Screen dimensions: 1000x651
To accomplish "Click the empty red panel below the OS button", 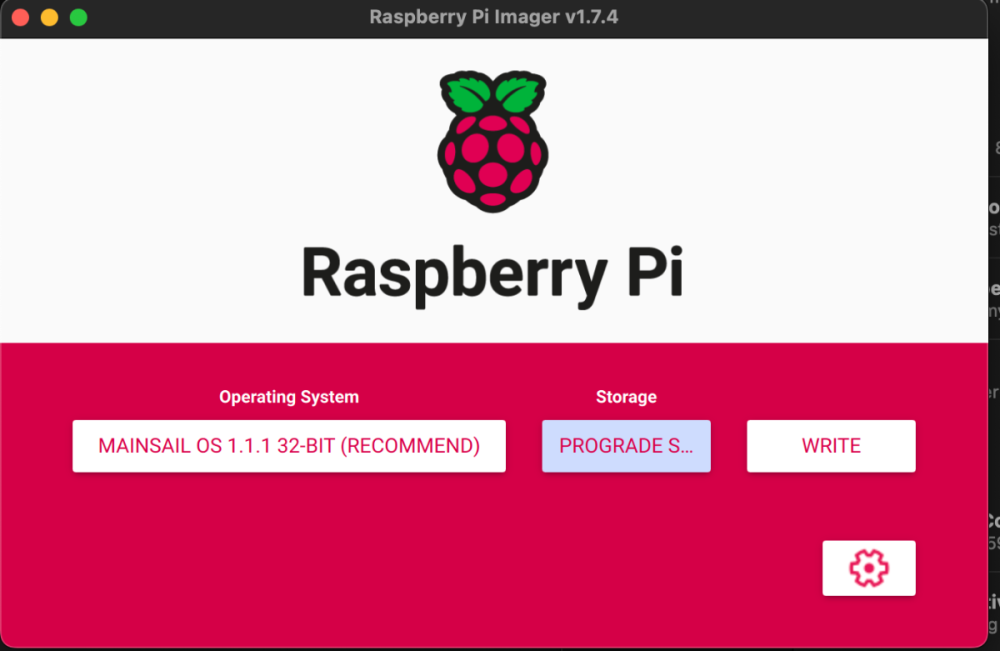I will point(289,555).
